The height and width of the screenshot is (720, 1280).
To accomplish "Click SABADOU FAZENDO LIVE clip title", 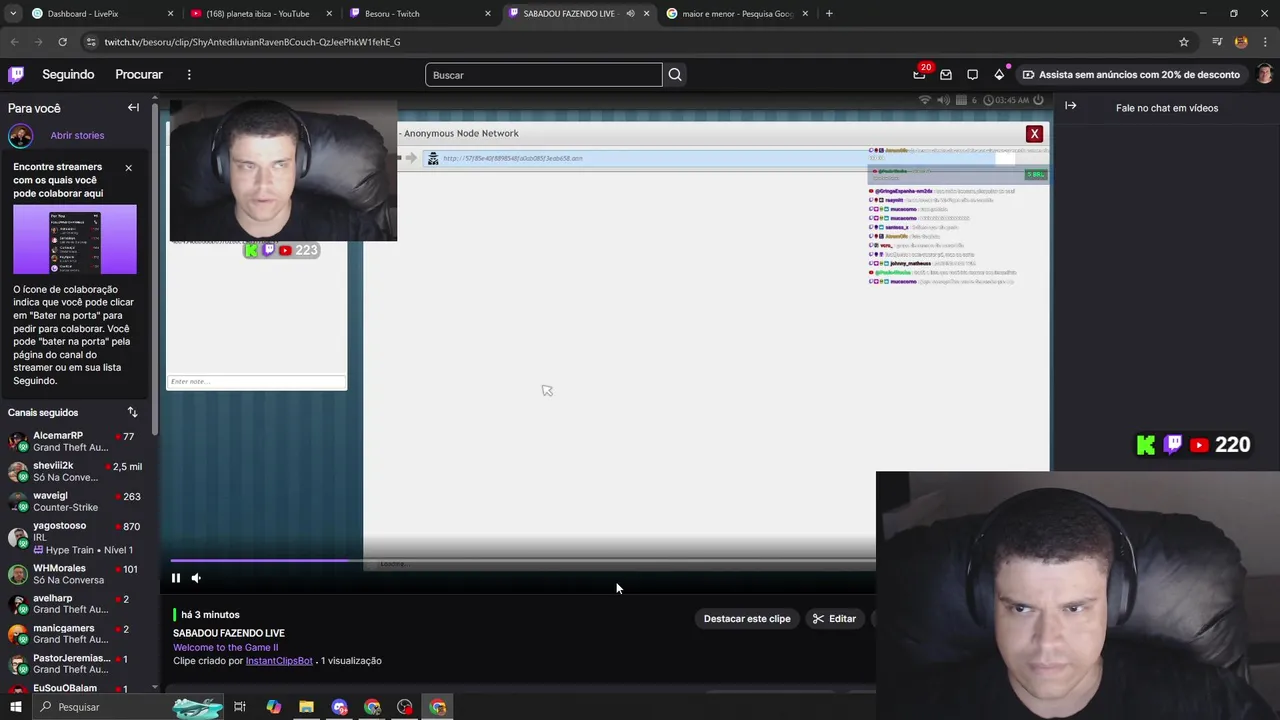I will coord(229,633).
